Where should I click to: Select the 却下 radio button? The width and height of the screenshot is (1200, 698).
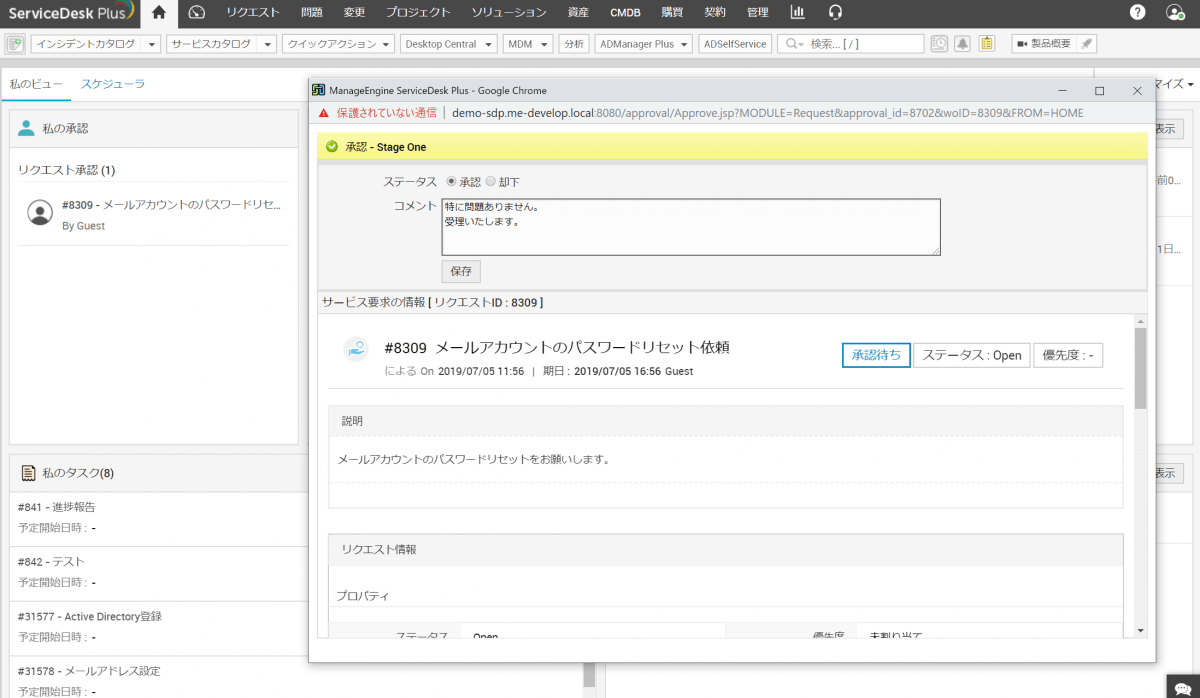point(490,182)
